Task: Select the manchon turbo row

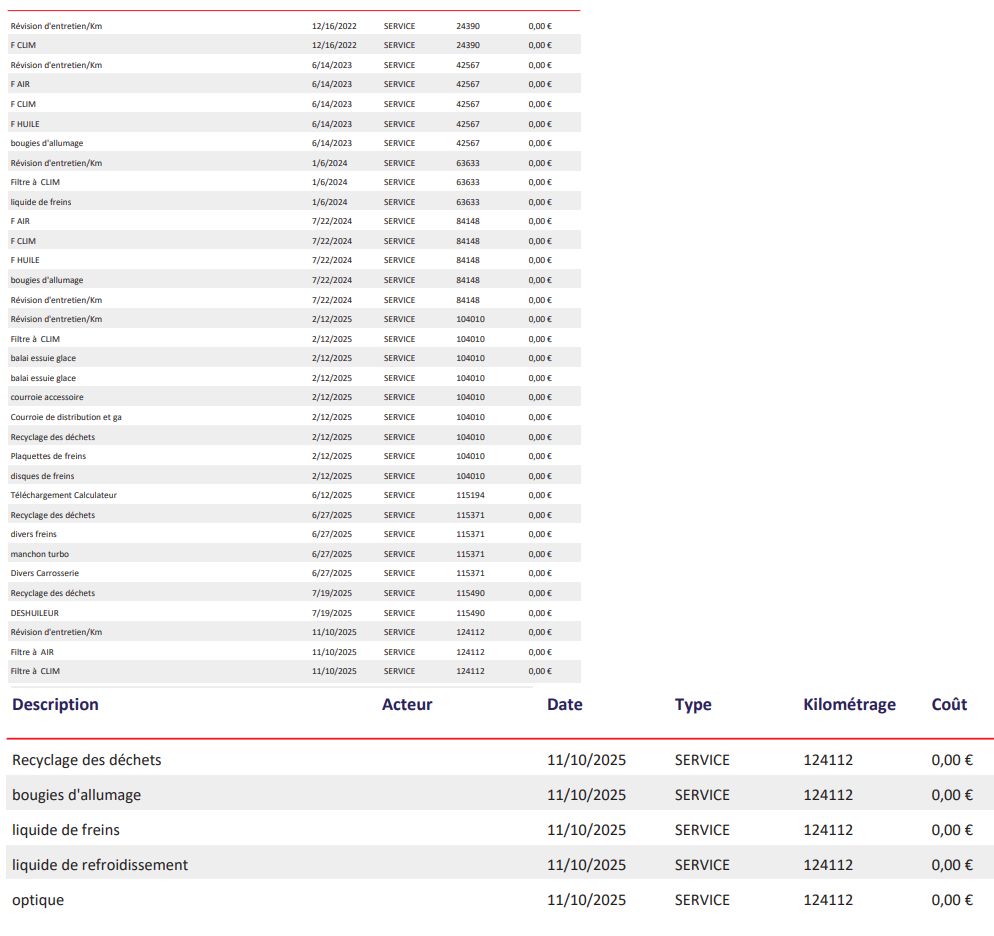Action: pyautogui.click(x=294, y=554)
